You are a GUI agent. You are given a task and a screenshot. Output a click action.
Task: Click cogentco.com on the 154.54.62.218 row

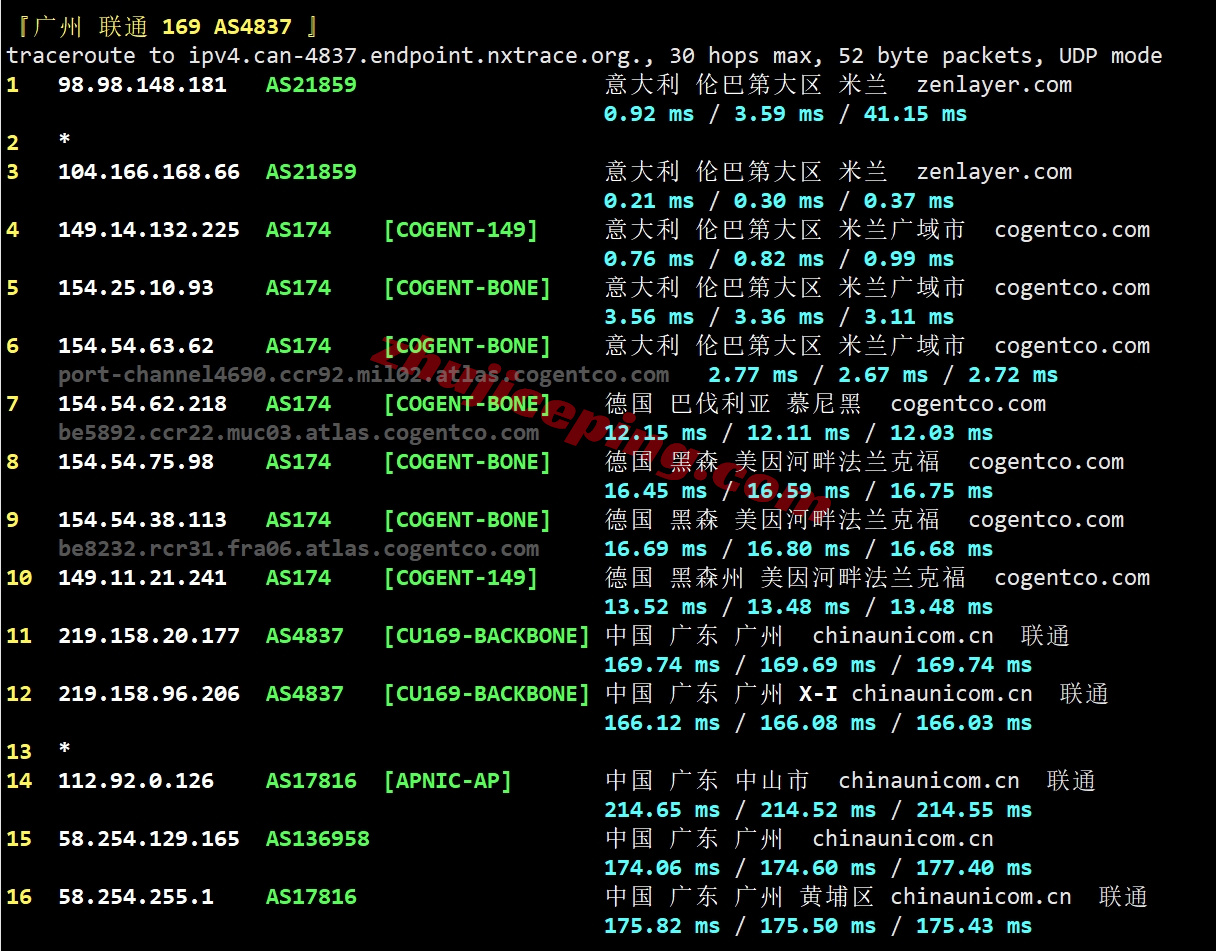click(x=968, y=404)
